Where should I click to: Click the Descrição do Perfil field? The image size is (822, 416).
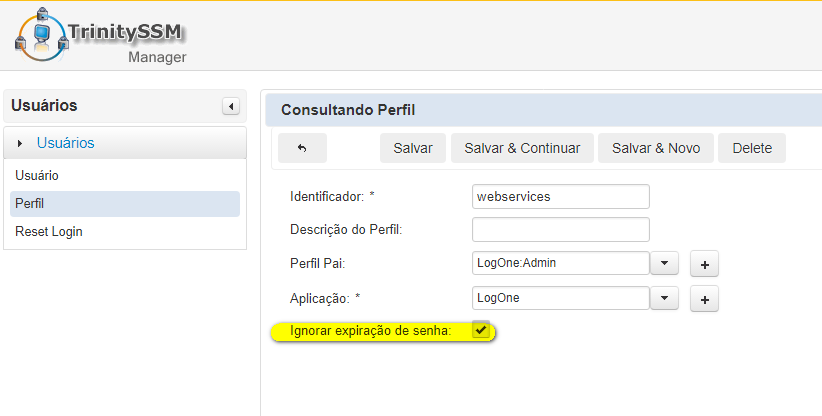560,230
